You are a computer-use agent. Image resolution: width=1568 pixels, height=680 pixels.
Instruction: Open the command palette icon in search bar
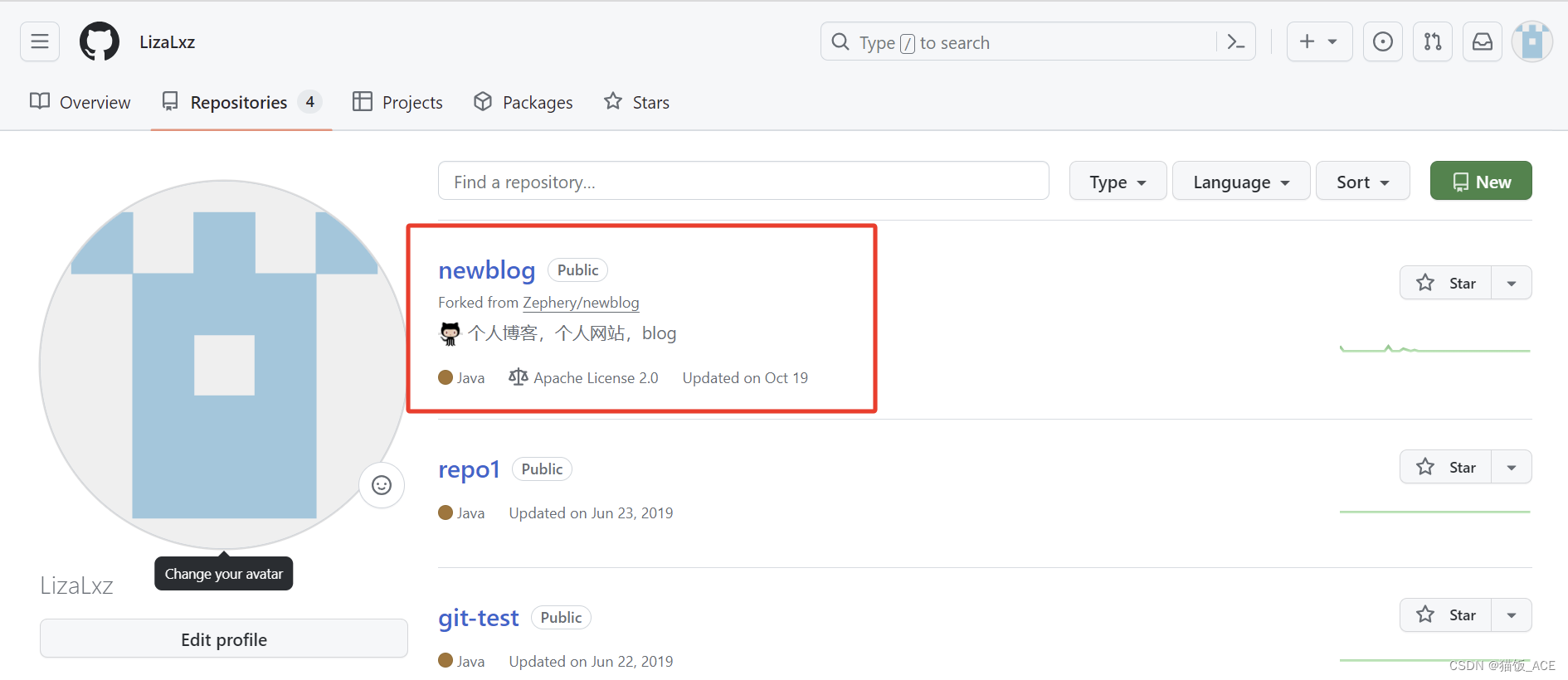click(x=1235, y=41)
